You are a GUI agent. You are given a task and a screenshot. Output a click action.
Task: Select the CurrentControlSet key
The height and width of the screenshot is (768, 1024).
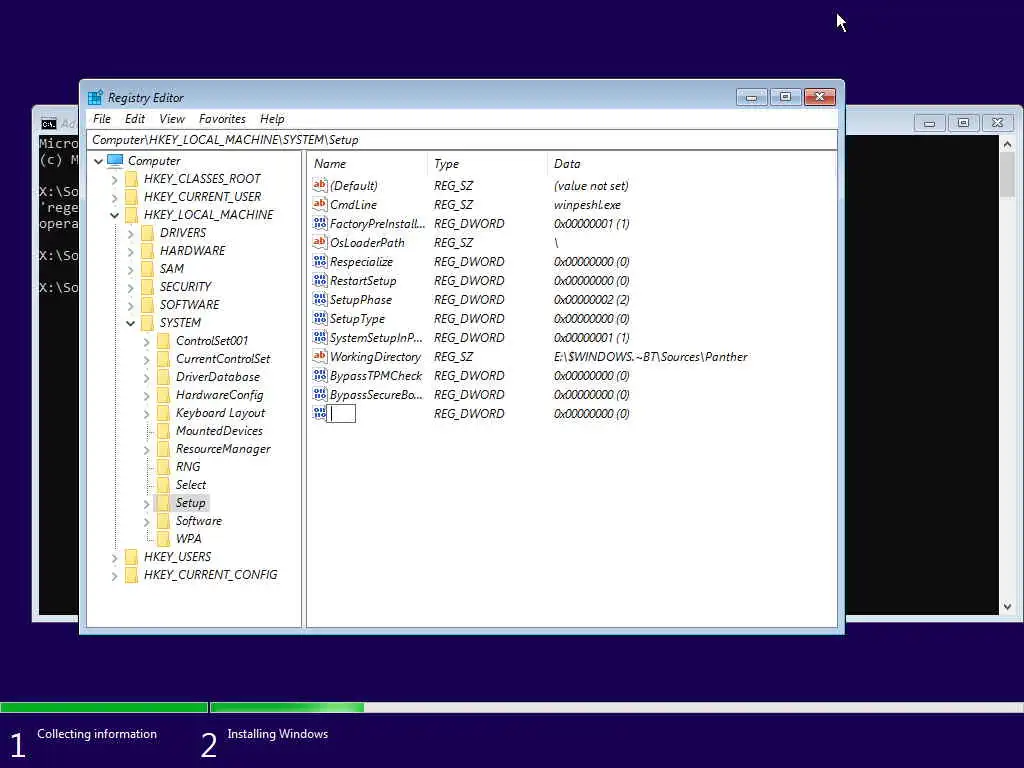tap(223, 359)
